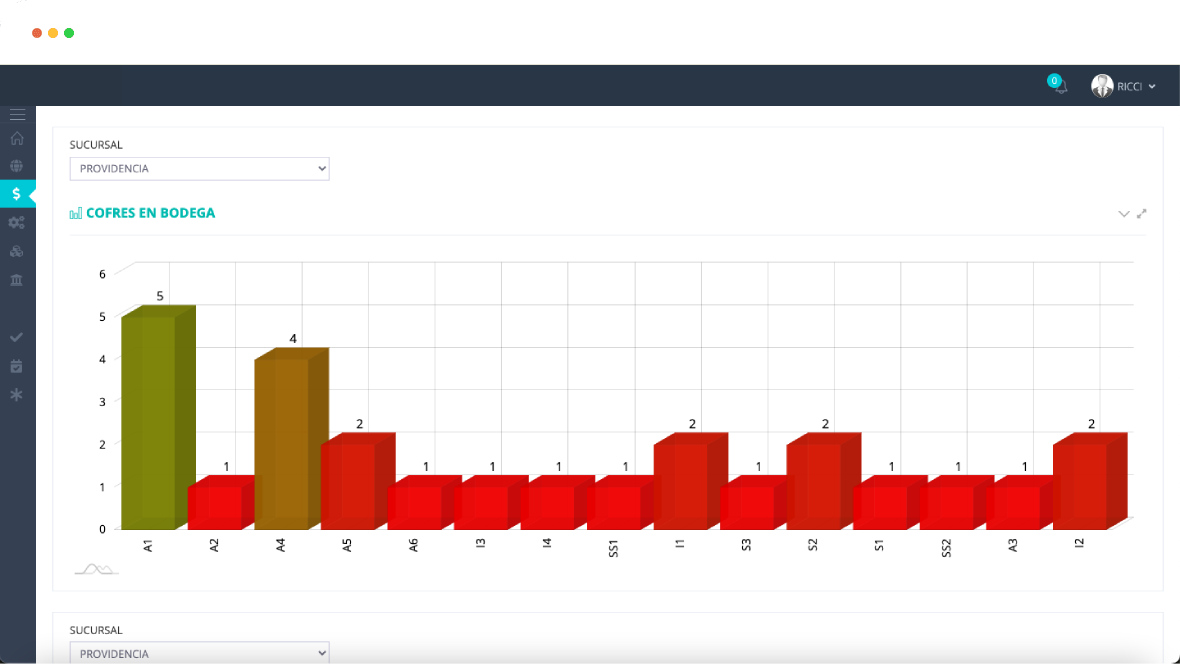Click the globe icon in sidebar

tap(17, 166)
